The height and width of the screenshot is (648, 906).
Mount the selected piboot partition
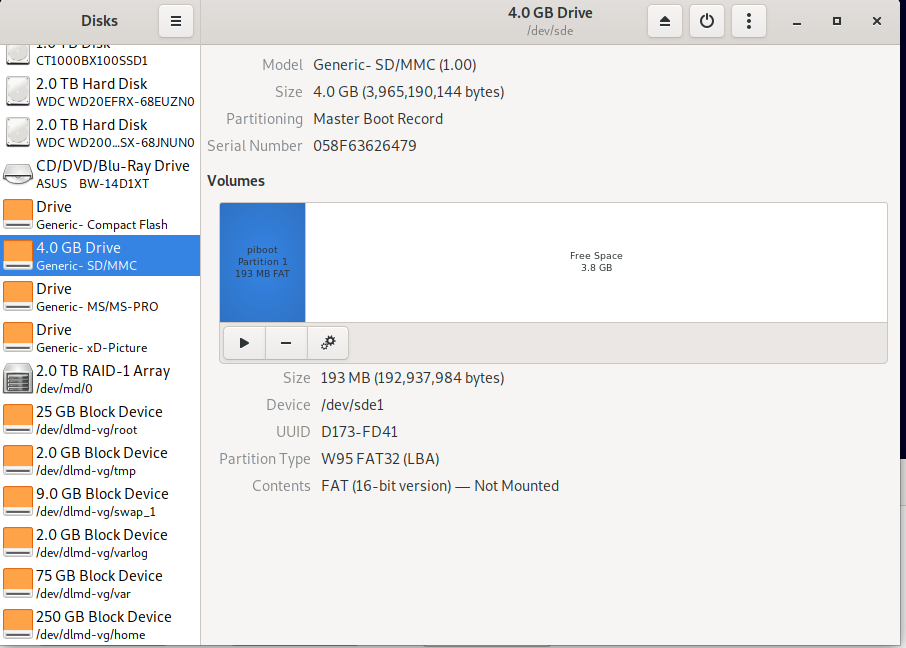point(244,343)
